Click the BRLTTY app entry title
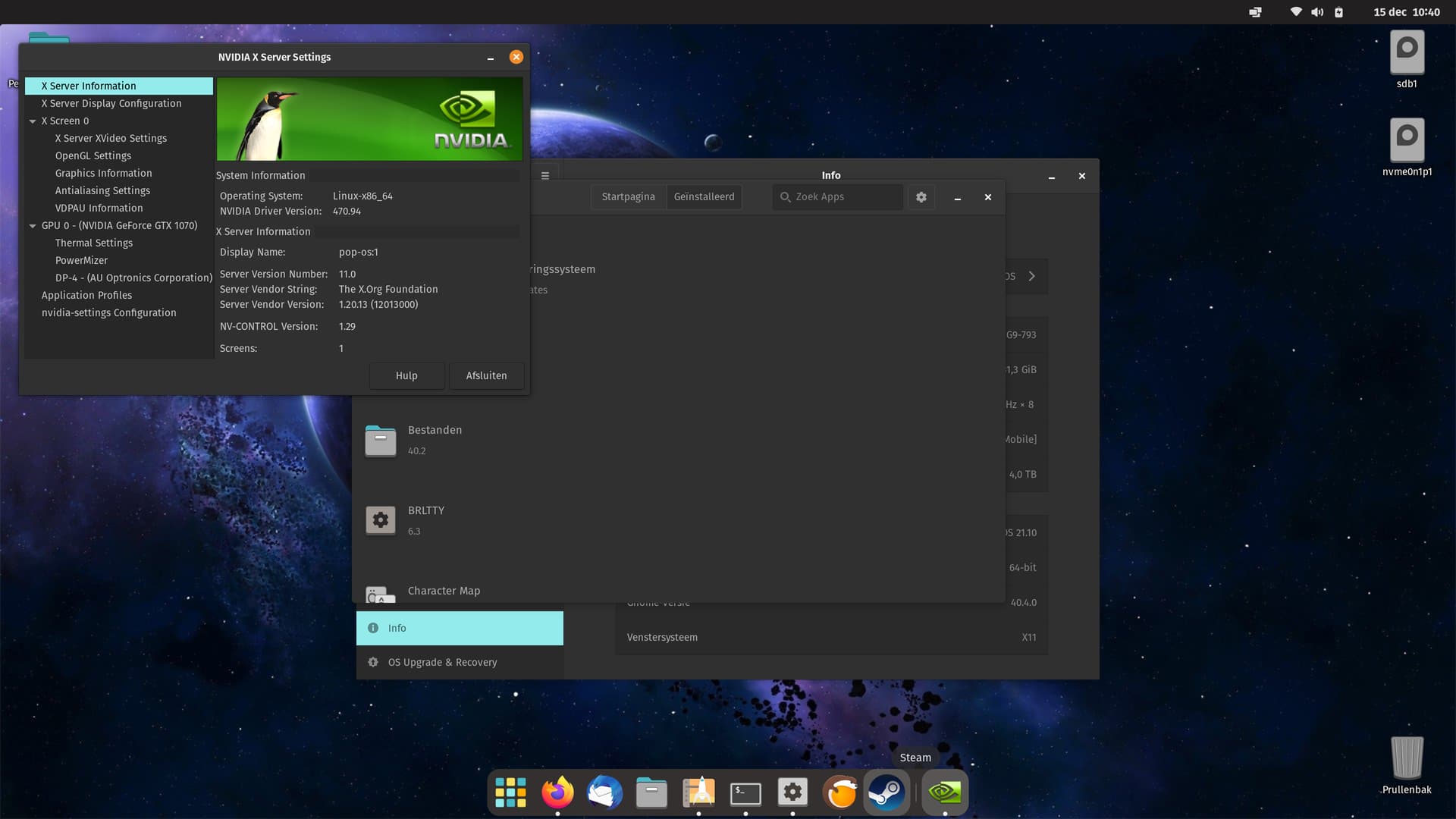Viewport: 1456px width, 819px height. 426,510
